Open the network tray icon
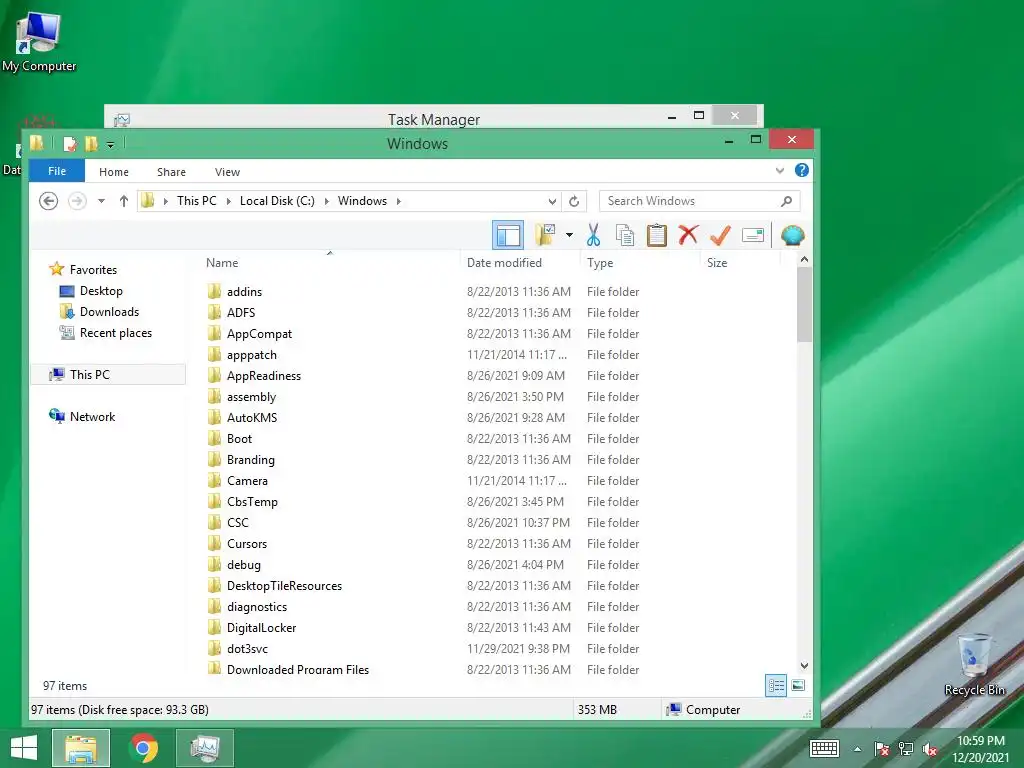The width and height of the screenshot is (1024, 768). tap(906, 749)
